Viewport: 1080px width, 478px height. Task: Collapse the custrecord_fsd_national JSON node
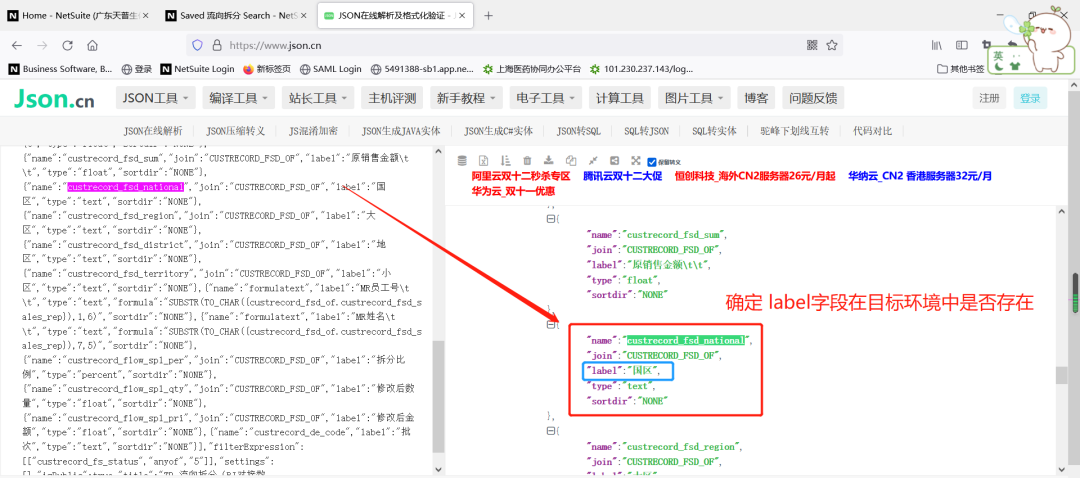point(550,323)
